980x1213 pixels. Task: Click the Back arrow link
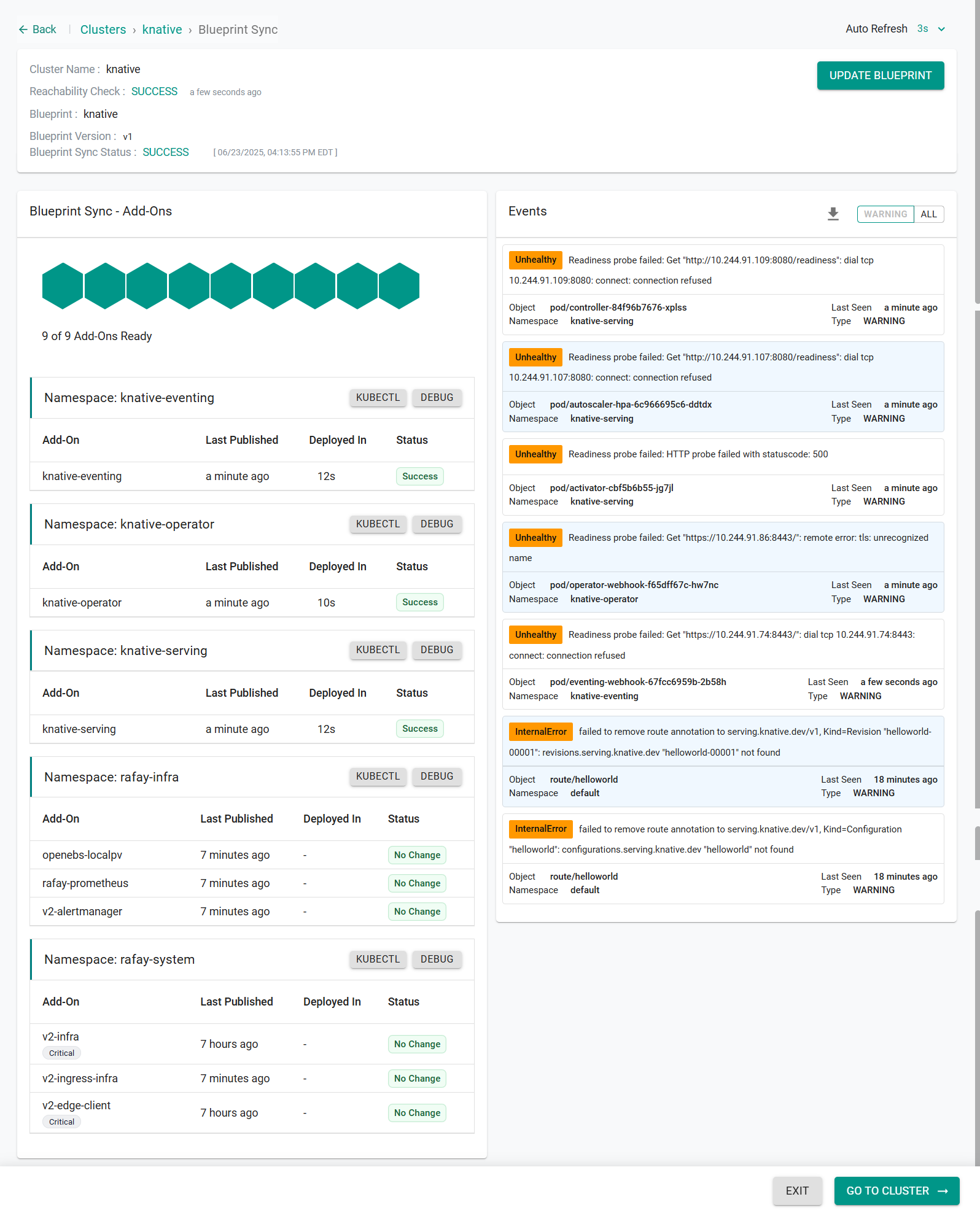[37, 29]
